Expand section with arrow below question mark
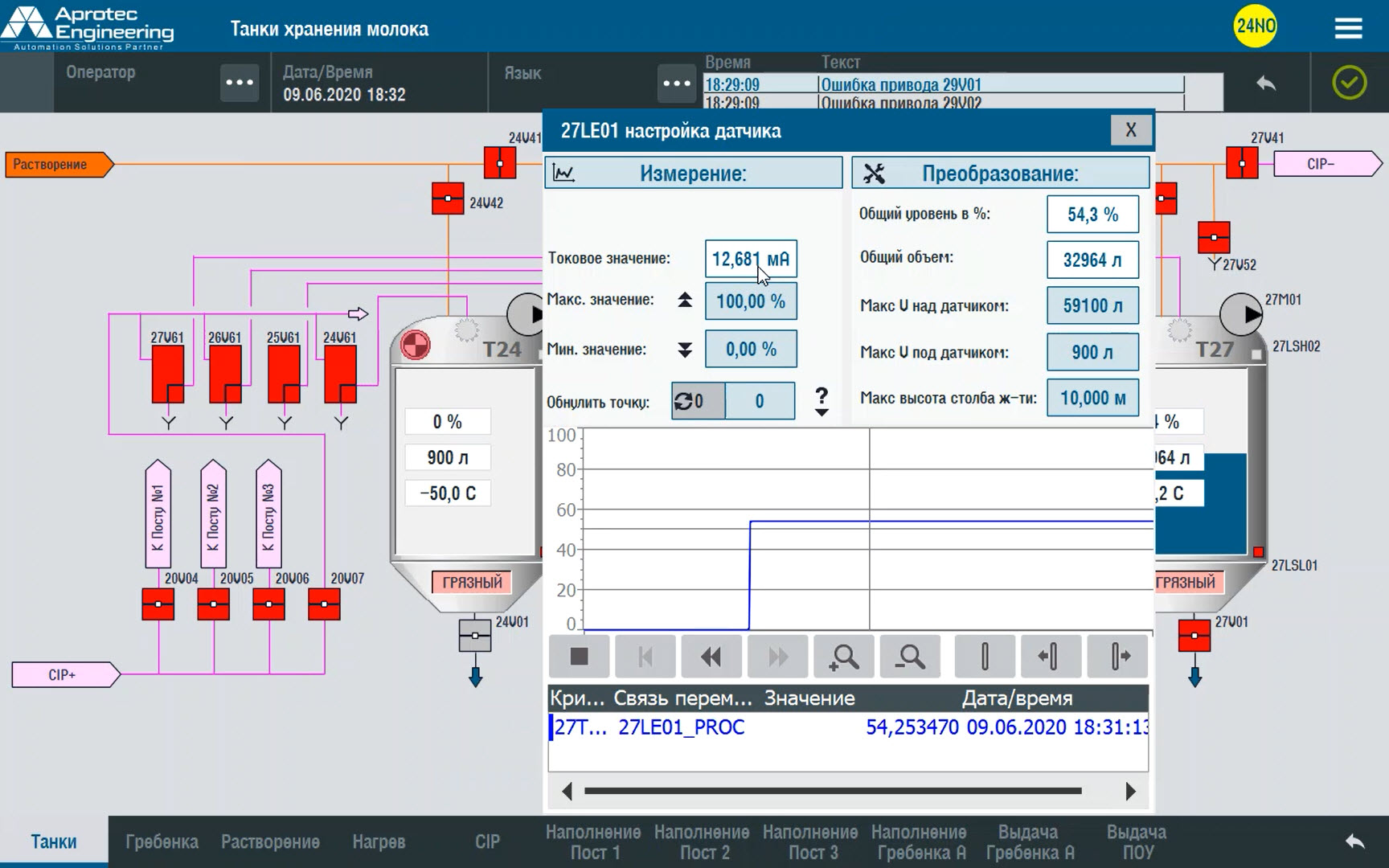Image resolution: width=1389 pixels, height=868 pixels. 821,413
